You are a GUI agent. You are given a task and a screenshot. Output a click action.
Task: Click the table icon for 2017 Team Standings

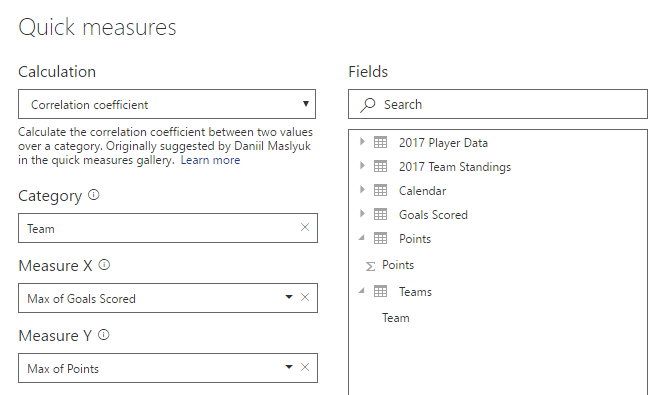(x=380, y=166)
